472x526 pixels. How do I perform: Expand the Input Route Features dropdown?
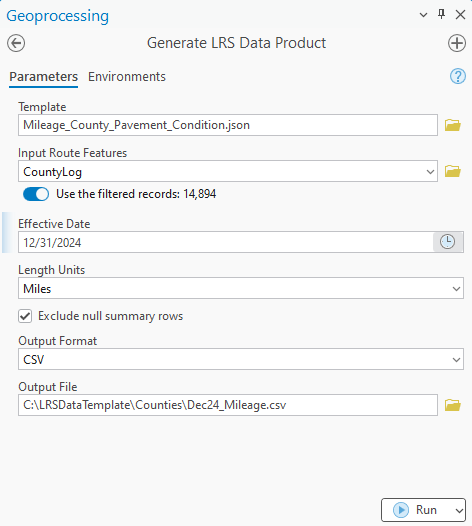[430, 171]
